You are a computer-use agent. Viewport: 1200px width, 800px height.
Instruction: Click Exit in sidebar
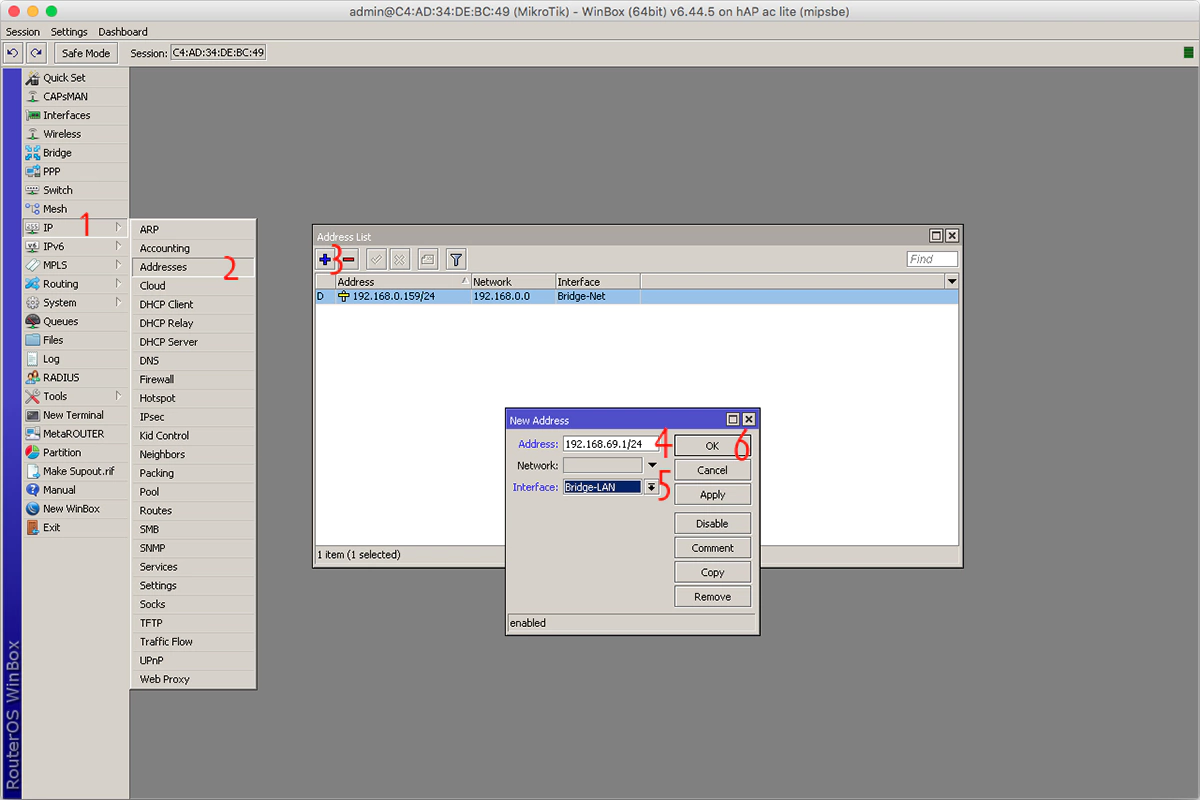pos(76,527)
